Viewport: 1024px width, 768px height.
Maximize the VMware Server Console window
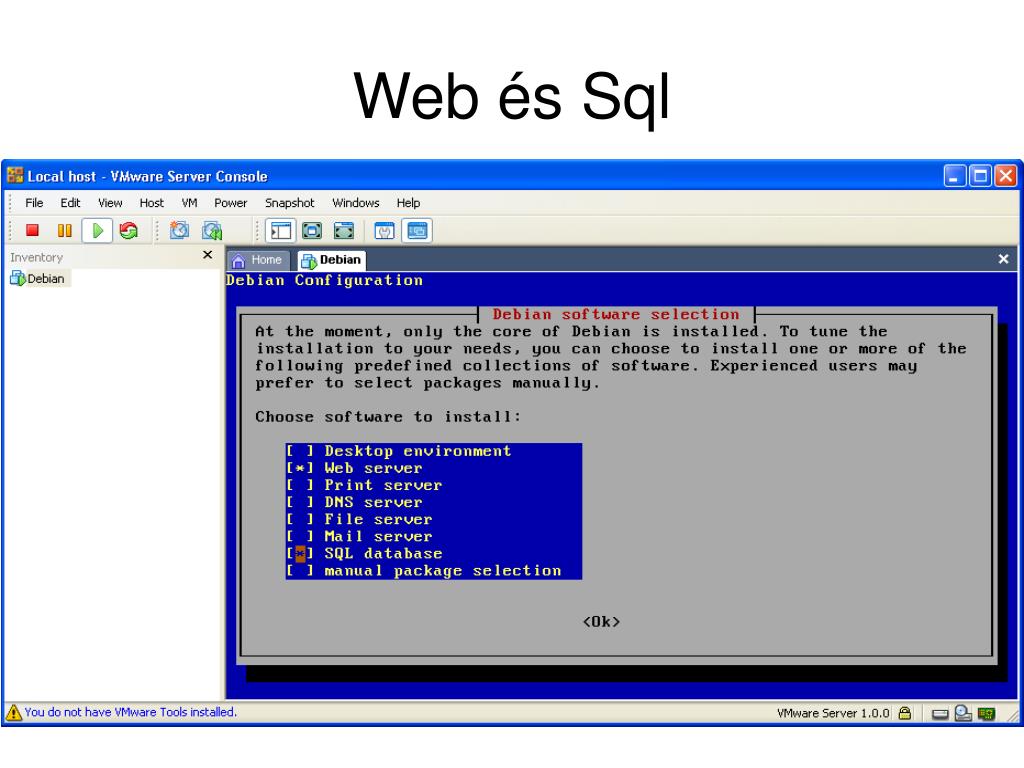pyautogui.click(x=980, y=176)
